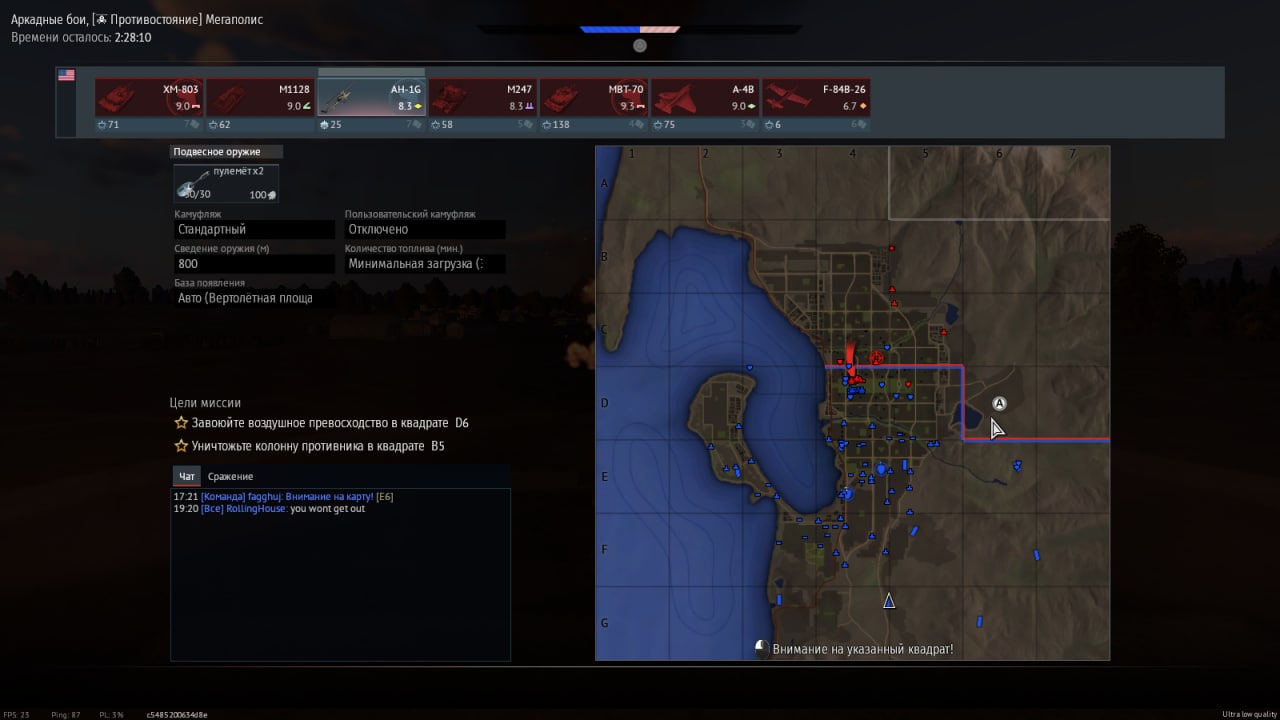Open the Камуфляж dropdown showing Стандартный
This screenshot has height=720, width=1280.
tap(254, 229)
